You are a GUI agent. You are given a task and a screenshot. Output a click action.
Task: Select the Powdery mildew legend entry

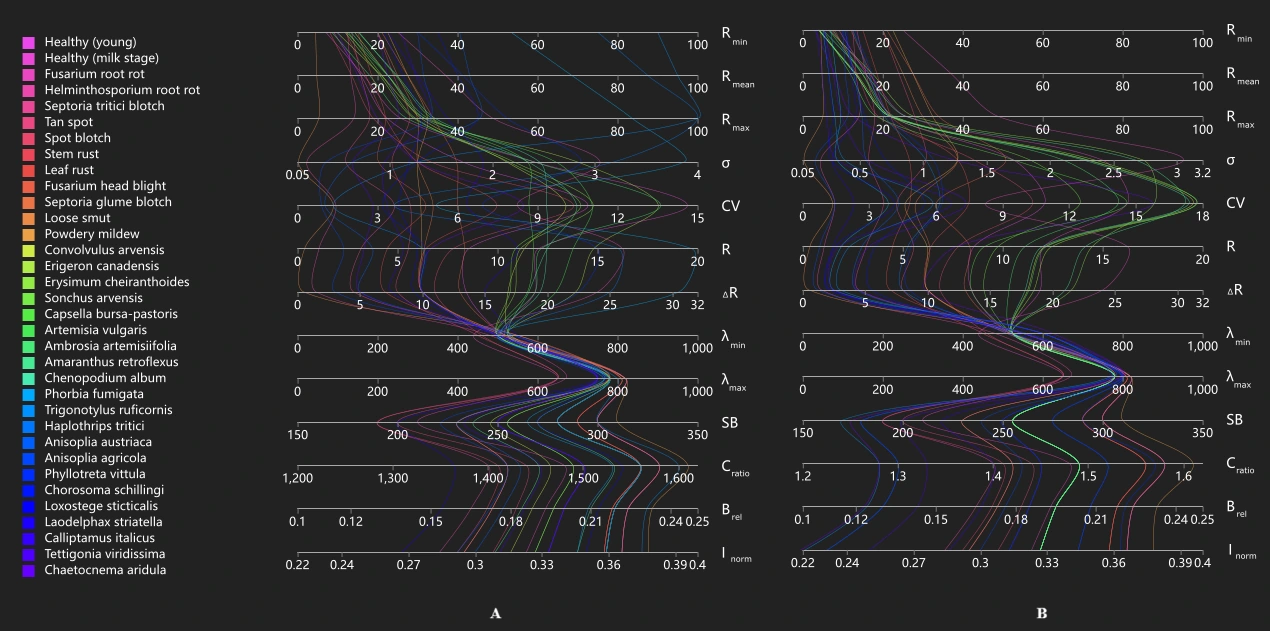[91, 234]
